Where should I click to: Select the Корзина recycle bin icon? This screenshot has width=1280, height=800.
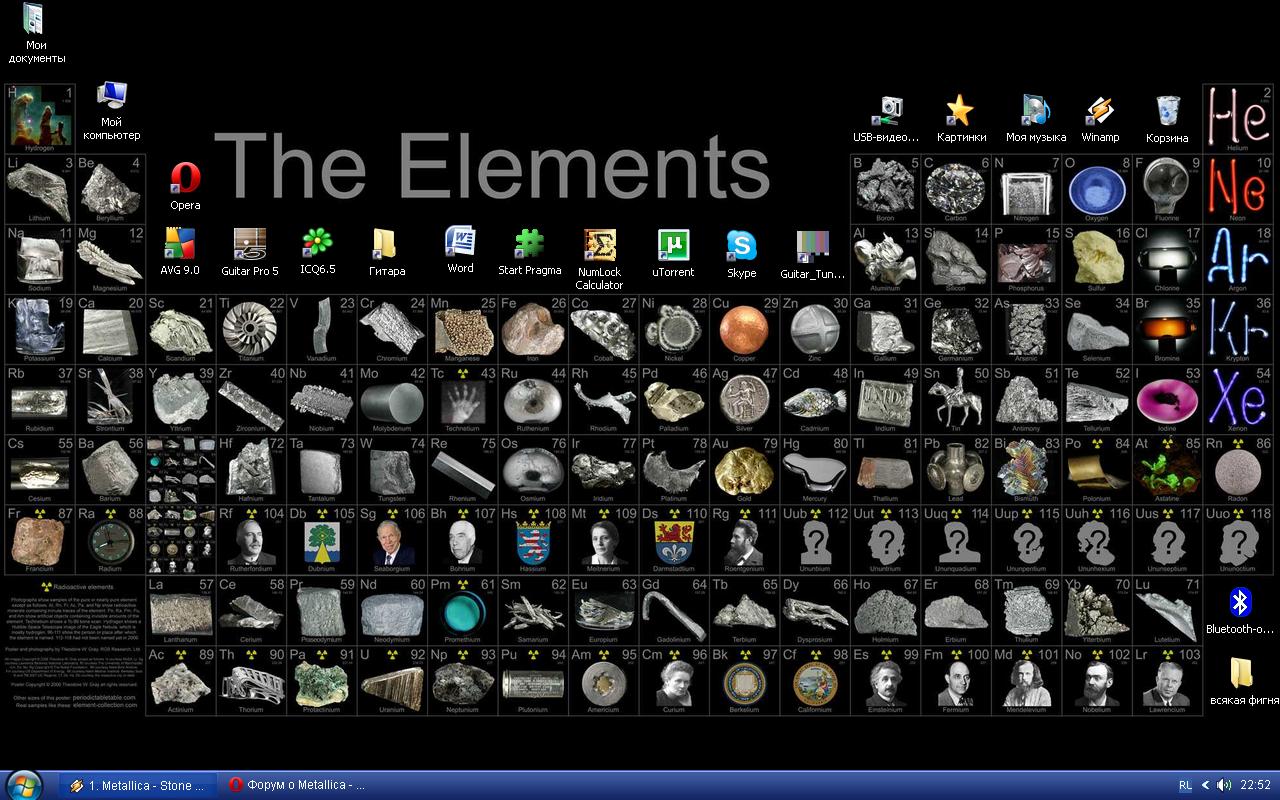click(1167, 111)
